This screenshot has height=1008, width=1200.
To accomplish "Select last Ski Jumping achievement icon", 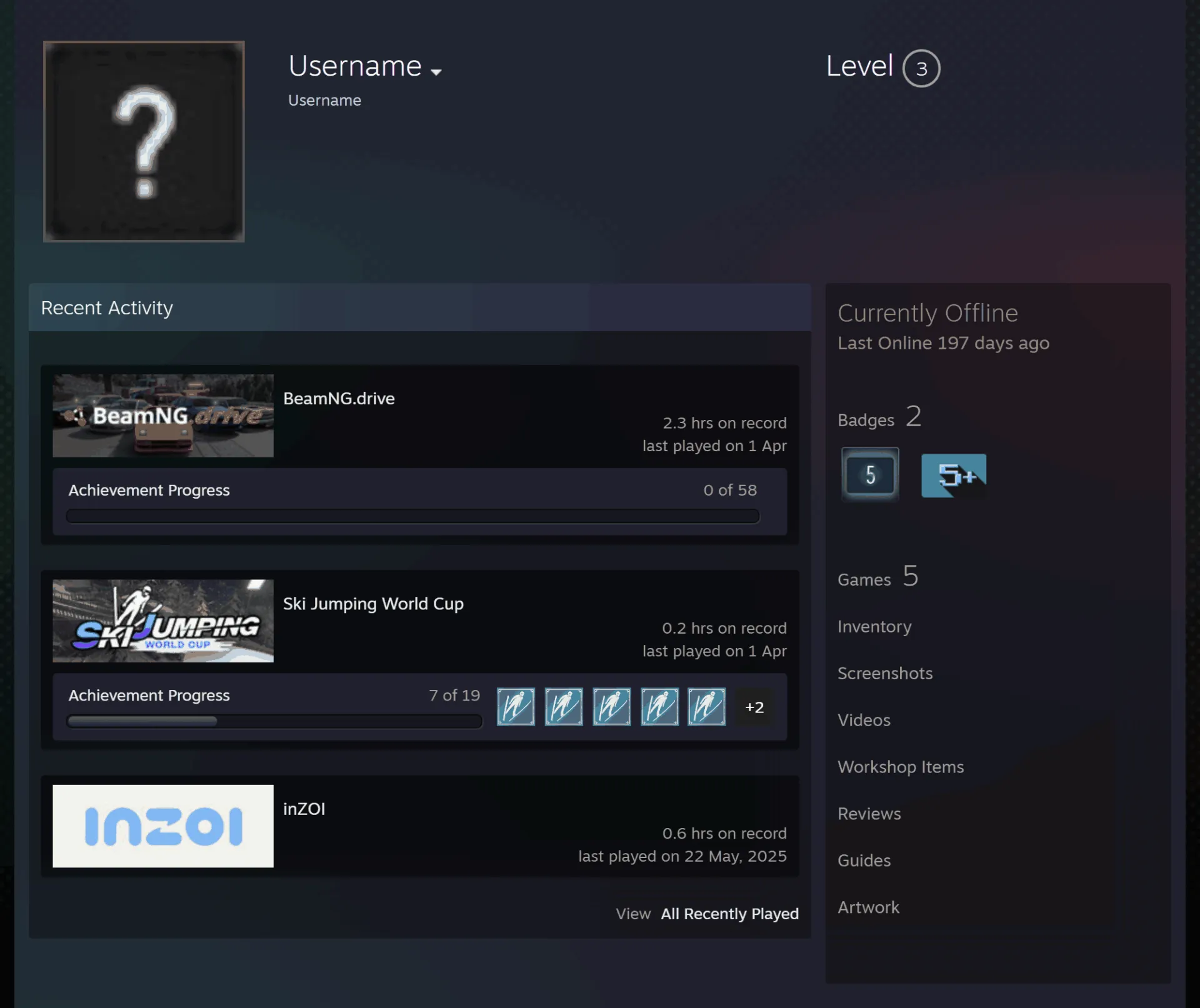I will tap(707, 707).
